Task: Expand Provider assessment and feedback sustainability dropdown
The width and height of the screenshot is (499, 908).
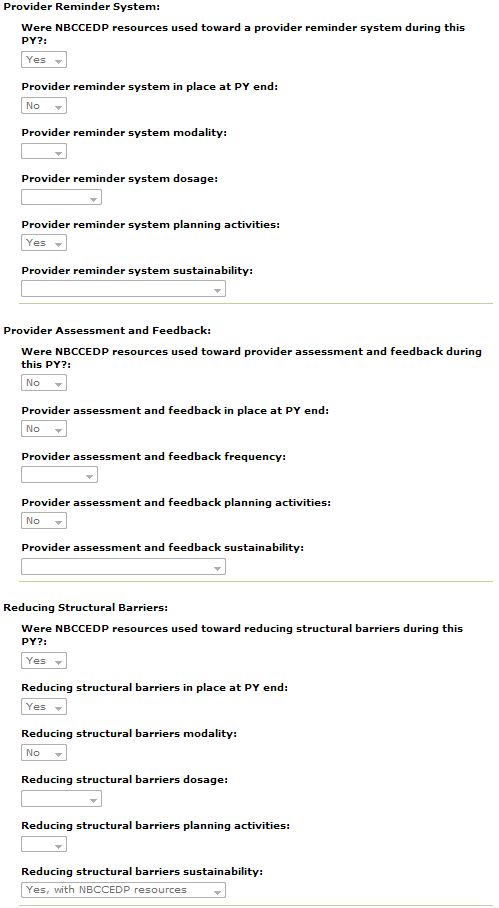Action: (123, 566)
